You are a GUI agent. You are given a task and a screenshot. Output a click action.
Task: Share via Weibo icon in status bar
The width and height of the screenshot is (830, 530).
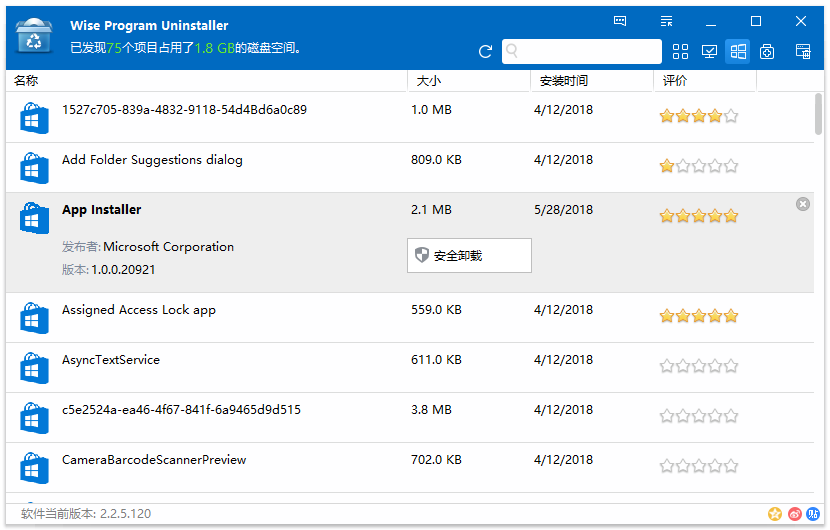[x=795, y=514]
